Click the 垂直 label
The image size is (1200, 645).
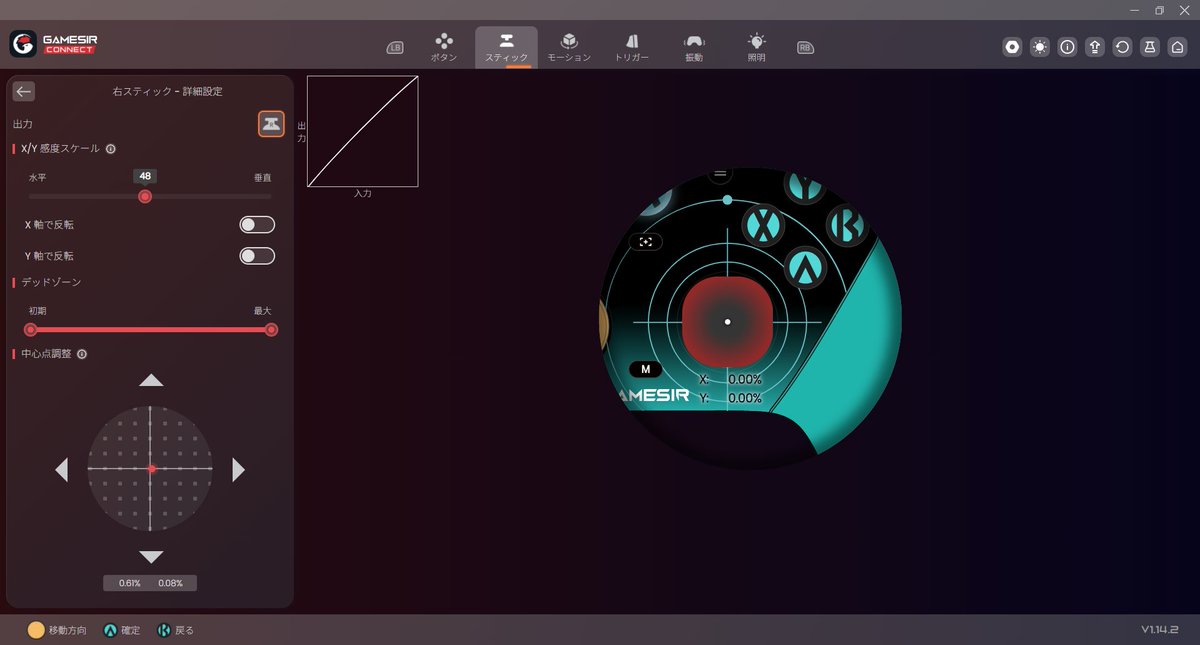click(262, 177)
